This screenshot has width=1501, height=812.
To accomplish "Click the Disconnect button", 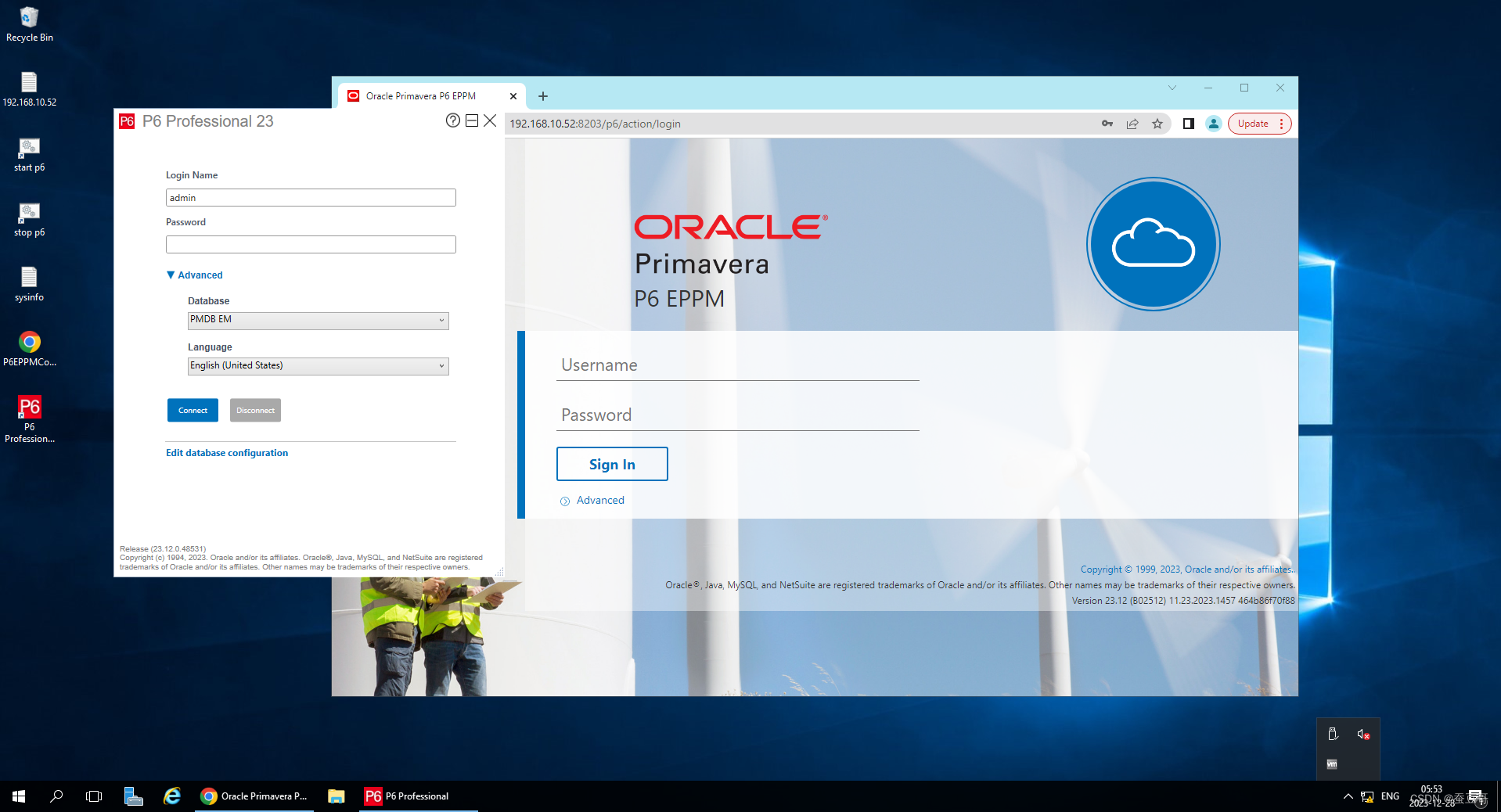I will coord(255,411).
